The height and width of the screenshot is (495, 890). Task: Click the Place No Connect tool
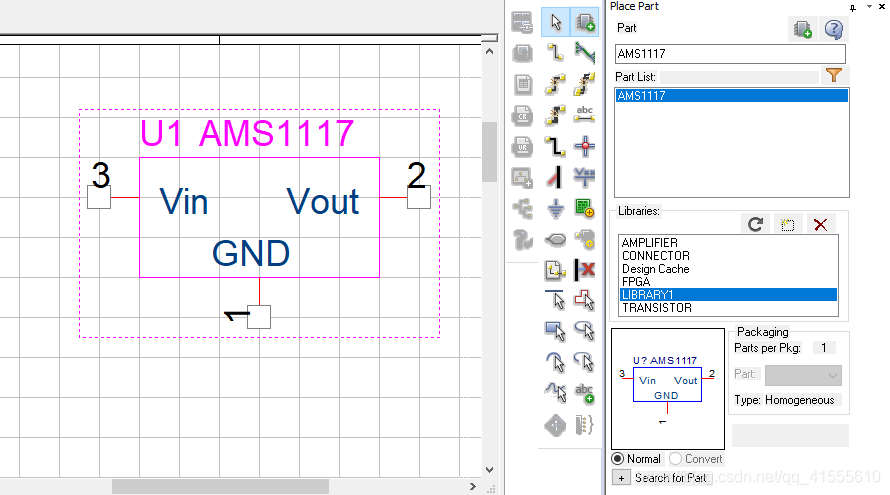(586, 270)
